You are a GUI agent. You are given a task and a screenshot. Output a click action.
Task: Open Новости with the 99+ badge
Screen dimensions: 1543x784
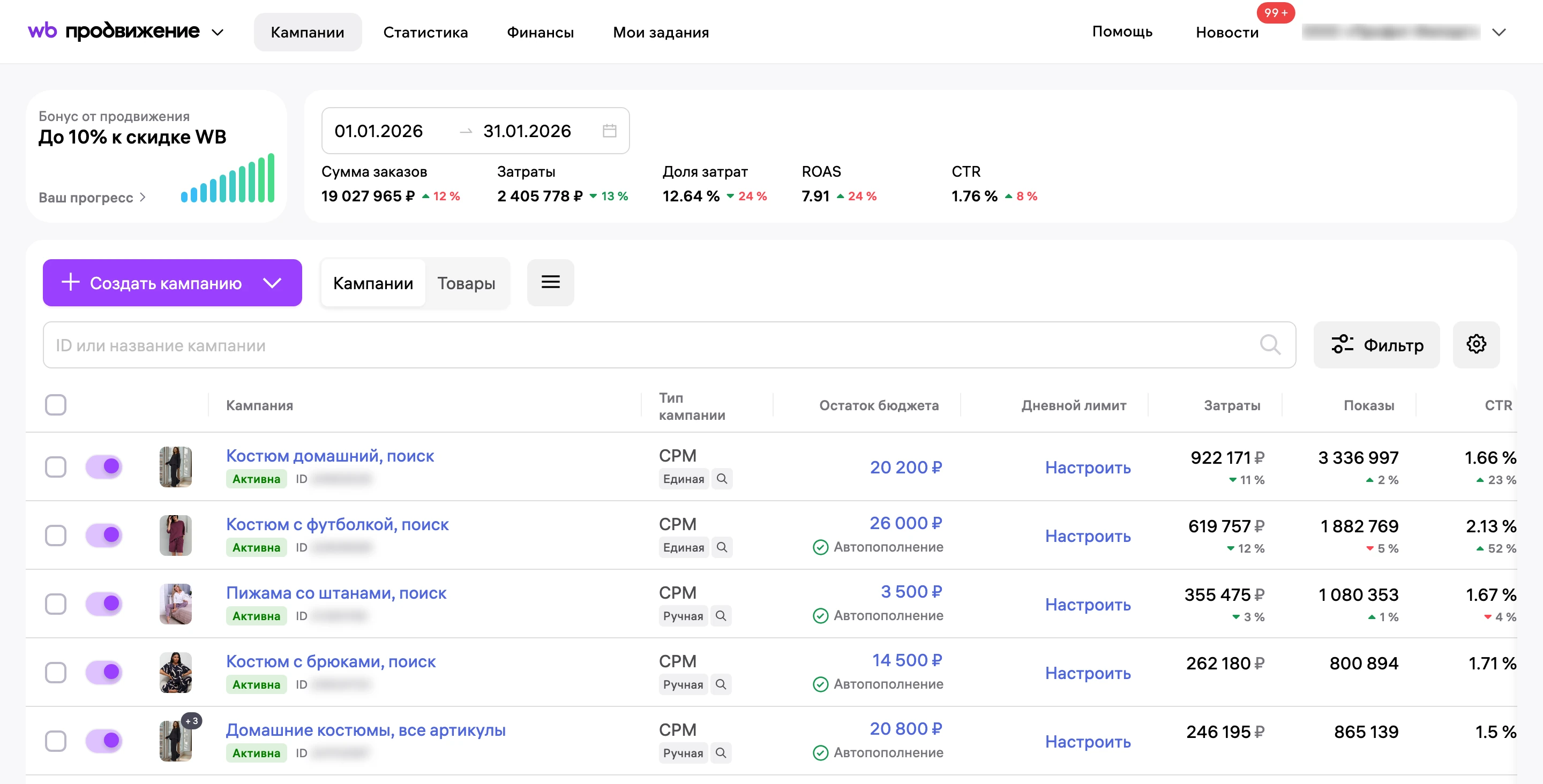click(x=1227, y=32)
